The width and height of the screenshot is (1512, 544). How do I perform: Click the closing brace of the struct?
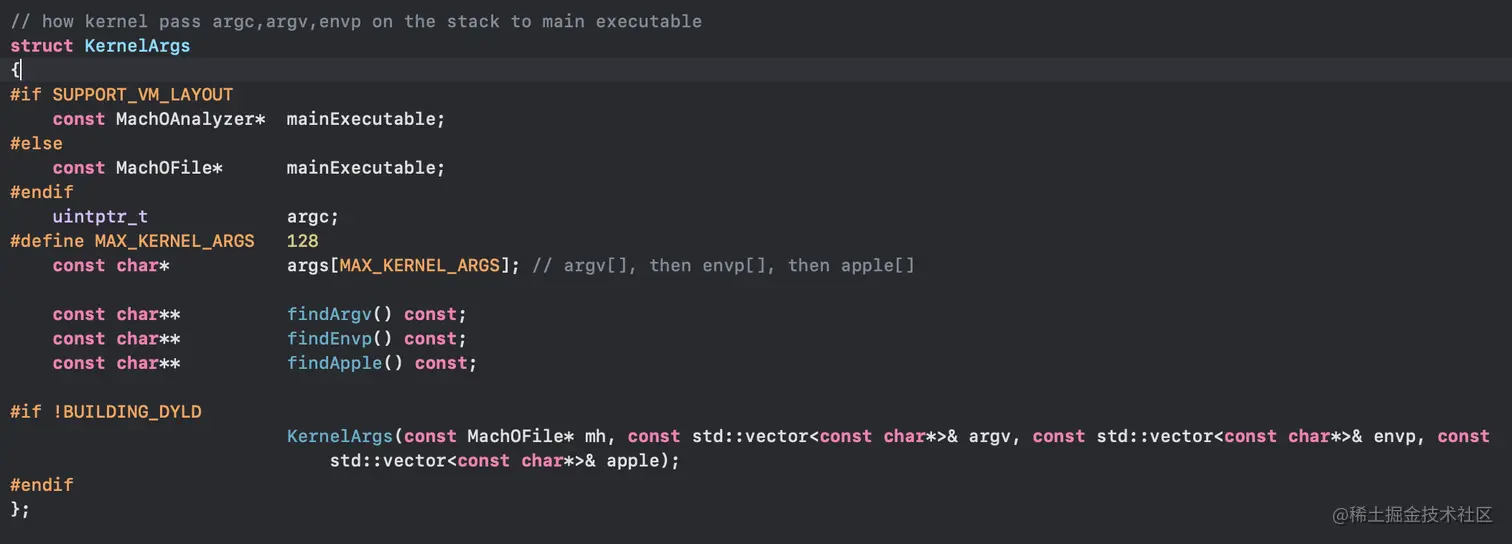point(15,509)
